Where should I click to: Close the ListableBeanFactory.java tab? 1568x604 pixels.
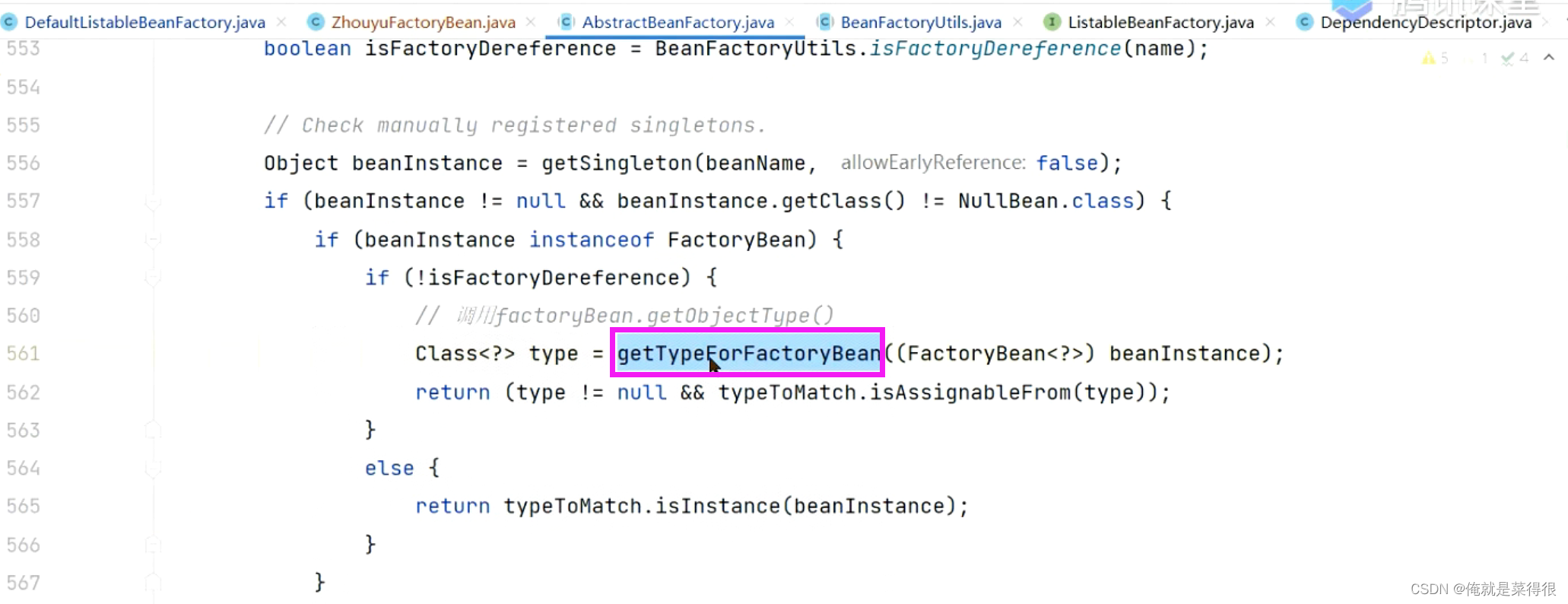1270,22
